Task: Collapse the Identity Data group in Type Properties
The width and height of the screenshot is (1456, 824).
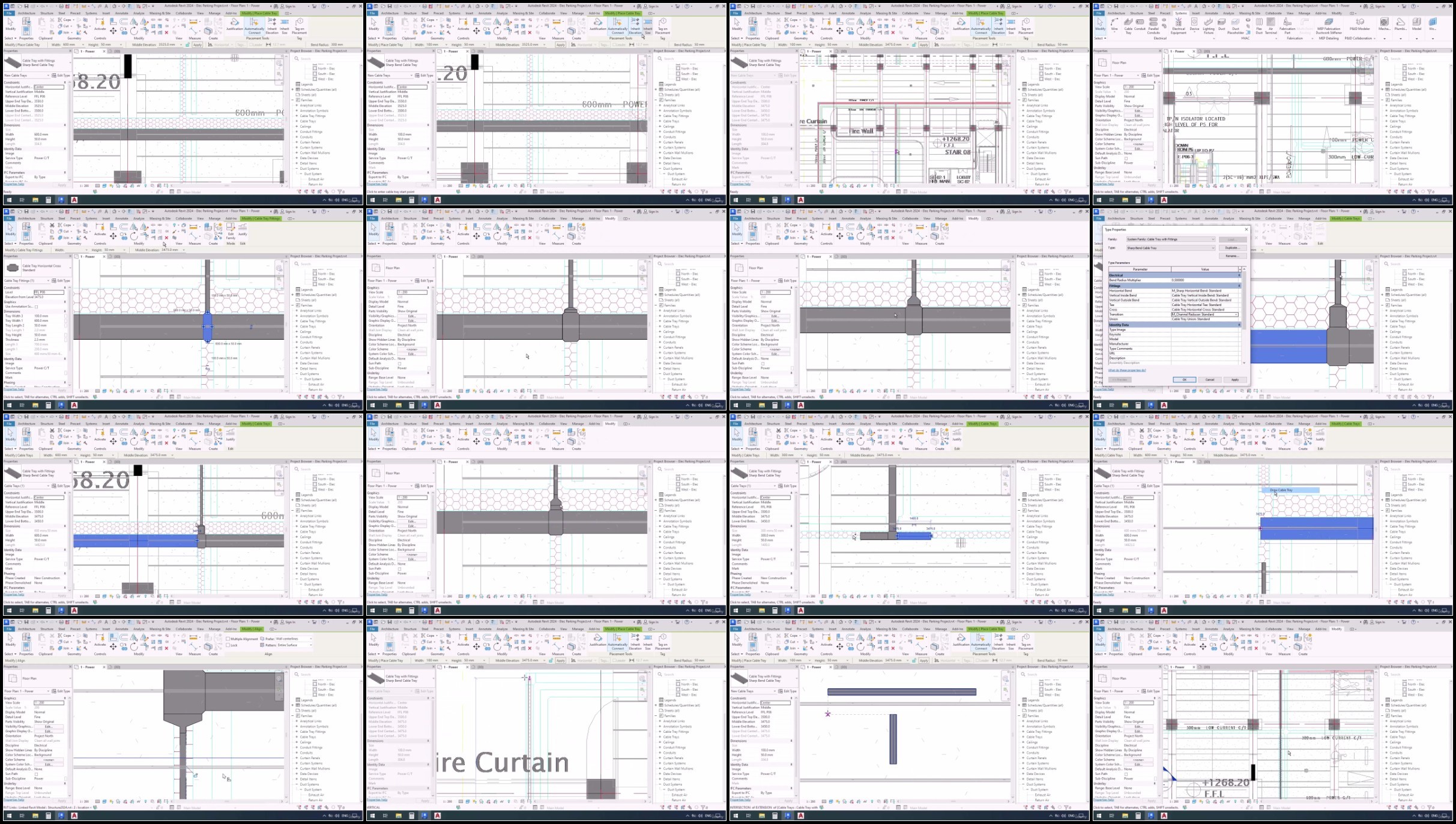Action: coord(1239,325)
